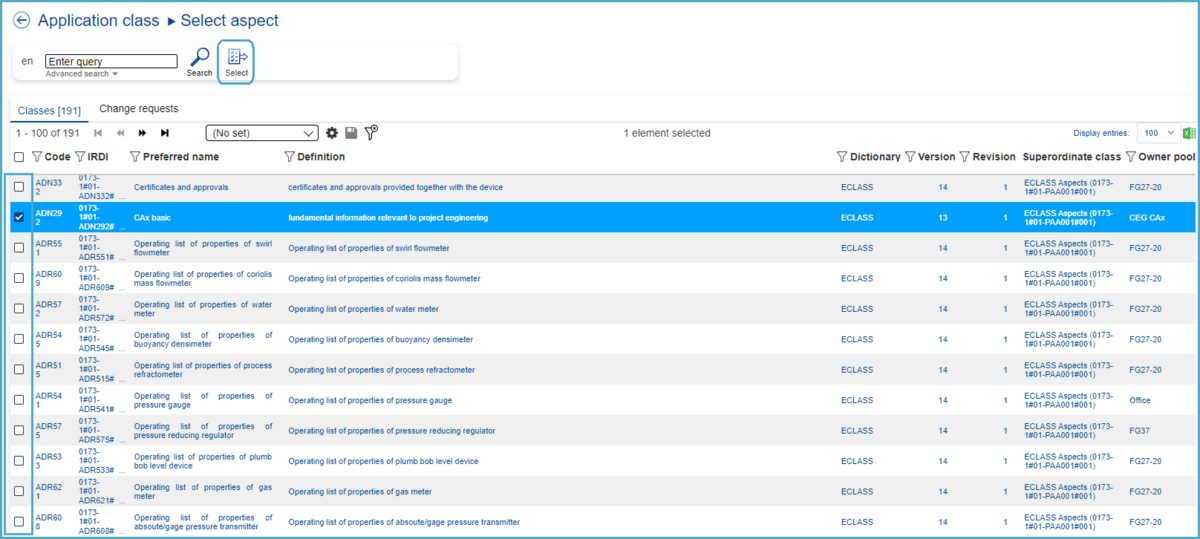Click the filter funnel for Preferred name
This screenshot has height=539, width=1200.
click(x=136, y=157)
